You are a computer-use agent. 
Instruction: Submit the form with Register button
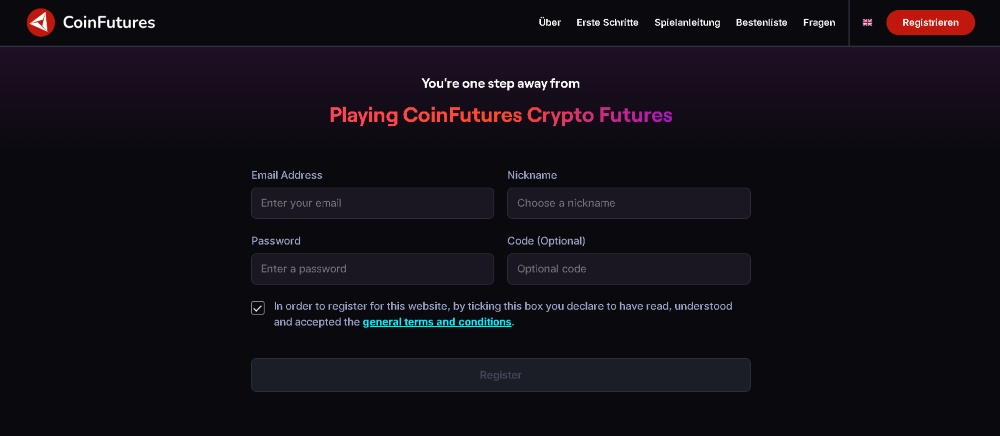500,375
